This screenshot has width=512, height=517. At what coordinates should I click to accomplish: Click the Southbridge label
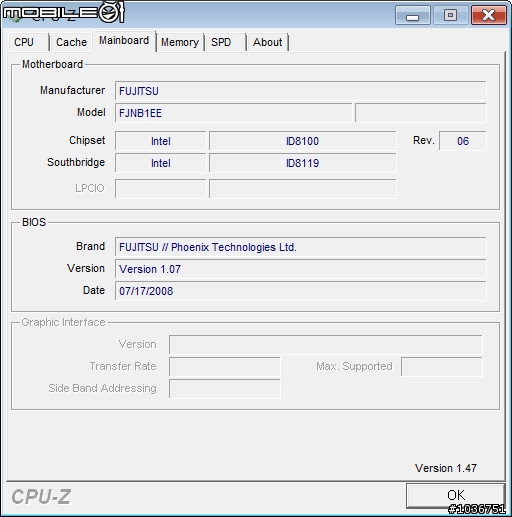(x=76, y=162)
